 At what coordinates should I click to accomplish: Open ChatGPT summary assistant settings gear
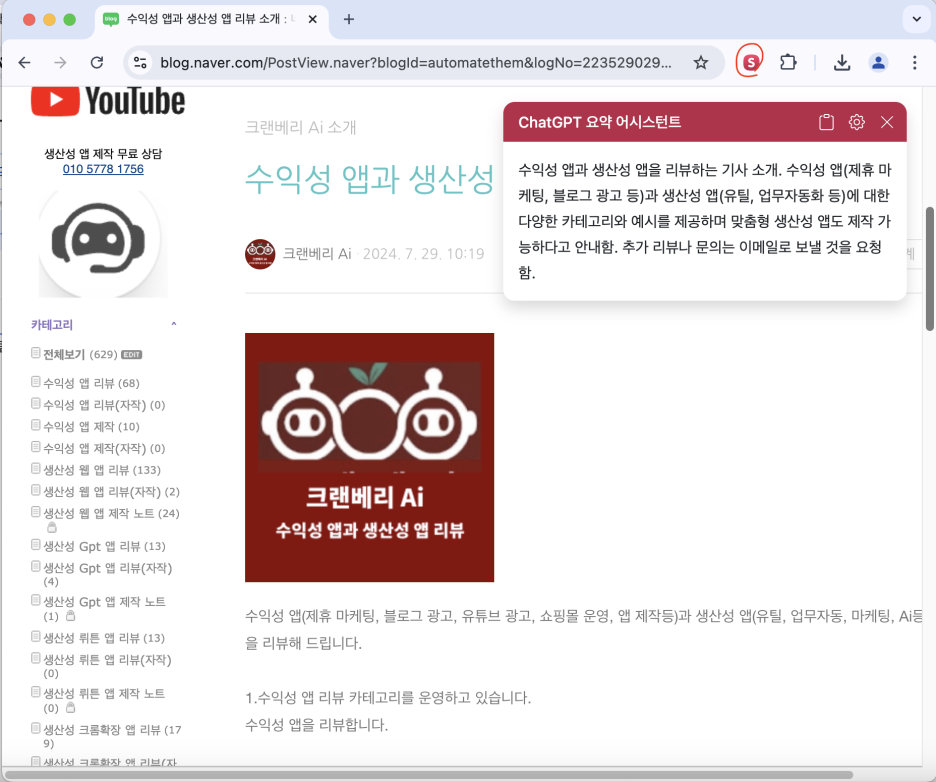(x=857, y=122)
